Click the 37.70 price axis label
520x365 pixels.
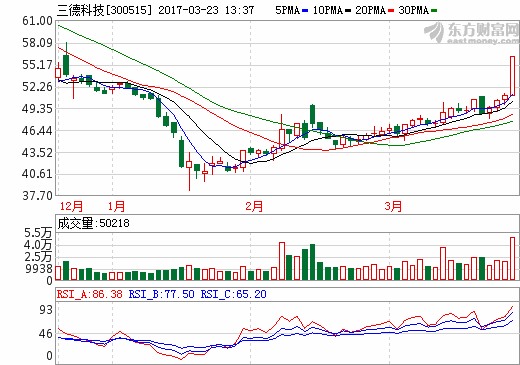pyautogui.click(x=37, y=196)
